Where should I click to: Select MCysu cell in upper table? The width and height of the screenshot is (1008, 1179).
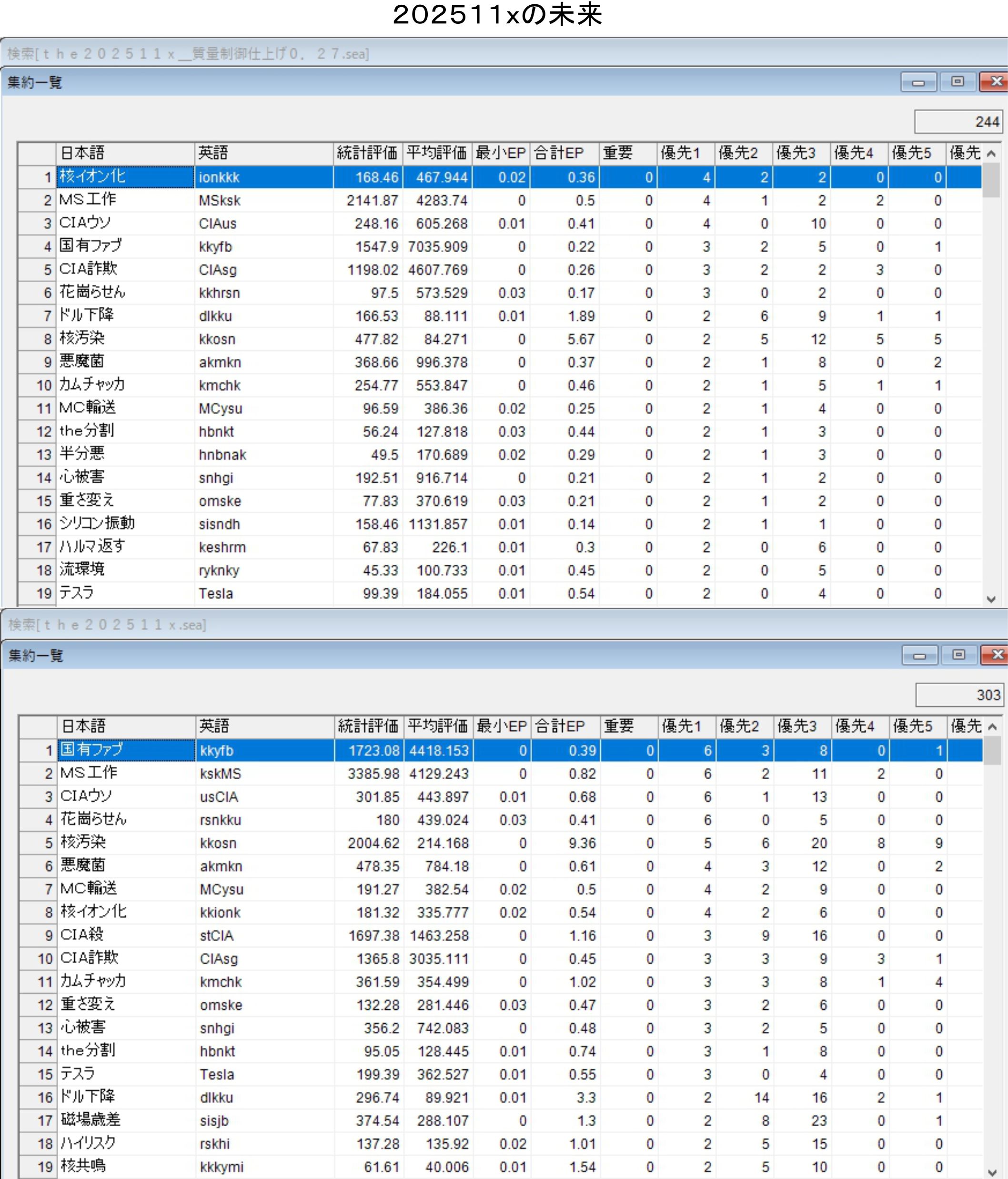pyautogui.click(x=263, y=408)
